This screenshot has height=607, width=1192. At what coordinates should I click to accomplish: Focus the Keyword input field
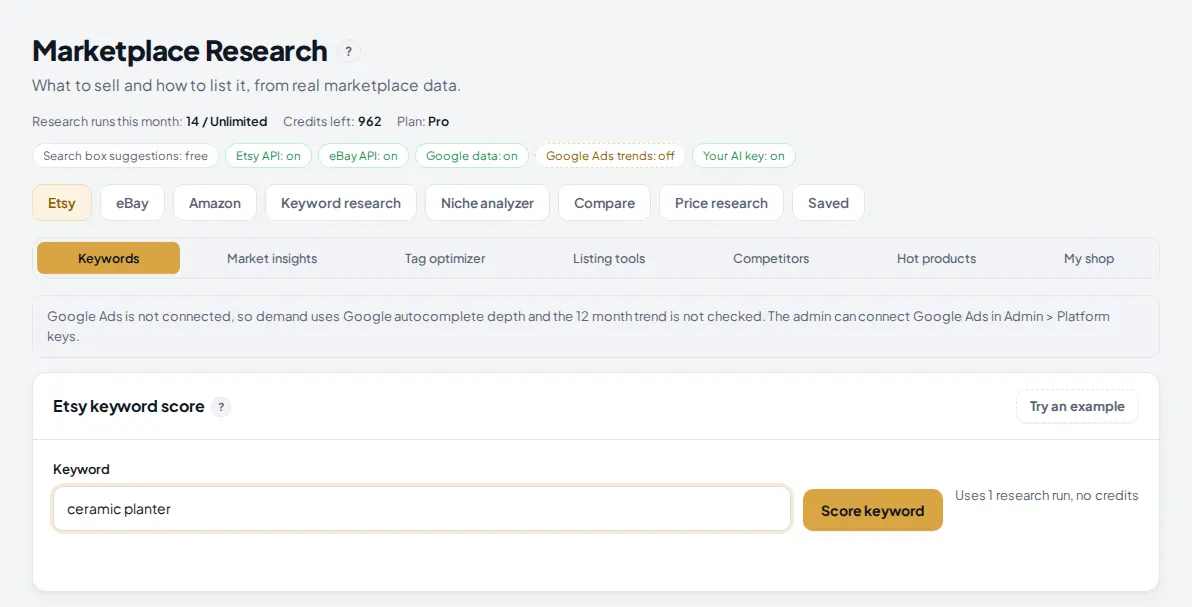pyautogui.click(x=422, y=509)
